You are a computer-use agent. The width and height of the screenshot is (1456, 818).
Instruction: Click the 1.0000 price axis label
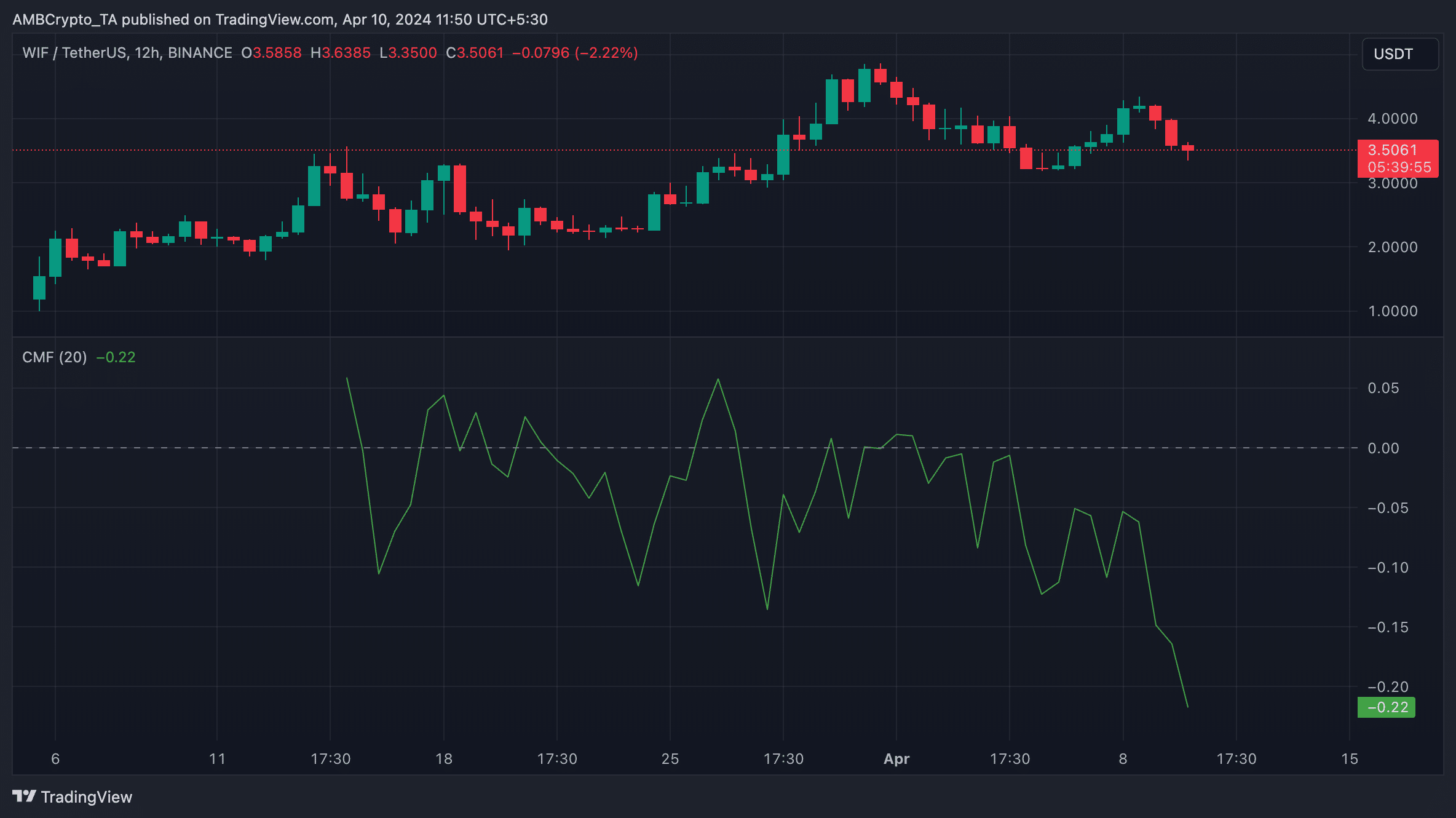click(1392, 311)
